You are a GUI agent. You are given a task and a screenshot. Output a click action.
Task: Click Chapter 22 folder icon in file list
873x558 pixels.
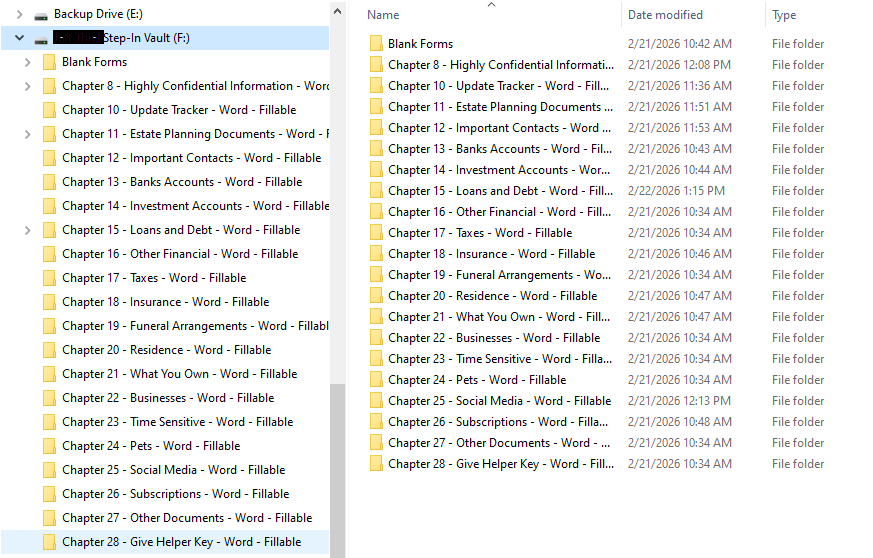pos(376,337)
